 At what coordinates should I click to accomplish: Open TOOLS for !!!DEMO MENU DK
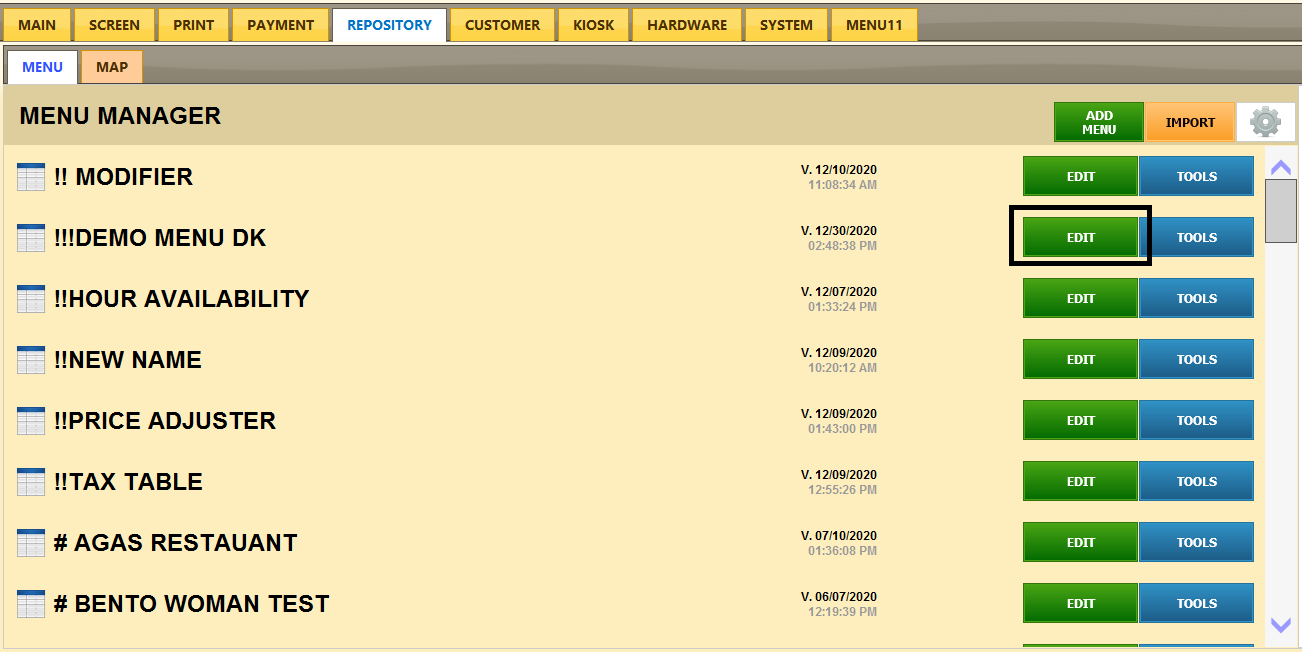1196,237
